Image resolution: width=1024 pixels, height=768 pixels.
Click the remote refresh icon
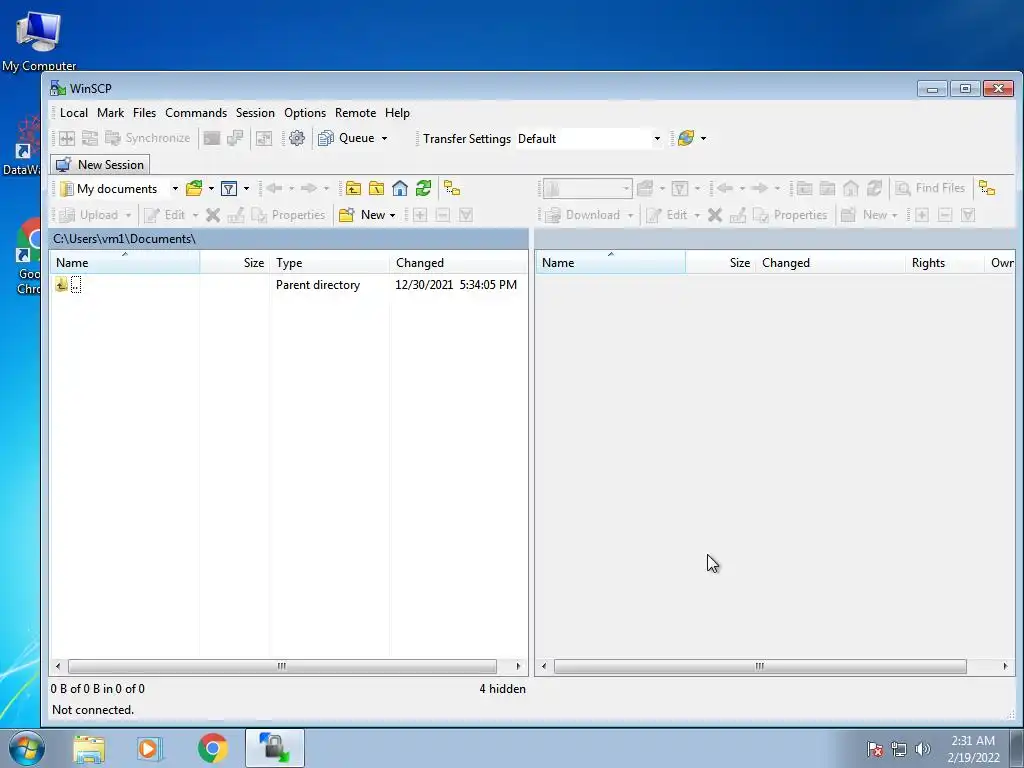[x=874, y=189]
